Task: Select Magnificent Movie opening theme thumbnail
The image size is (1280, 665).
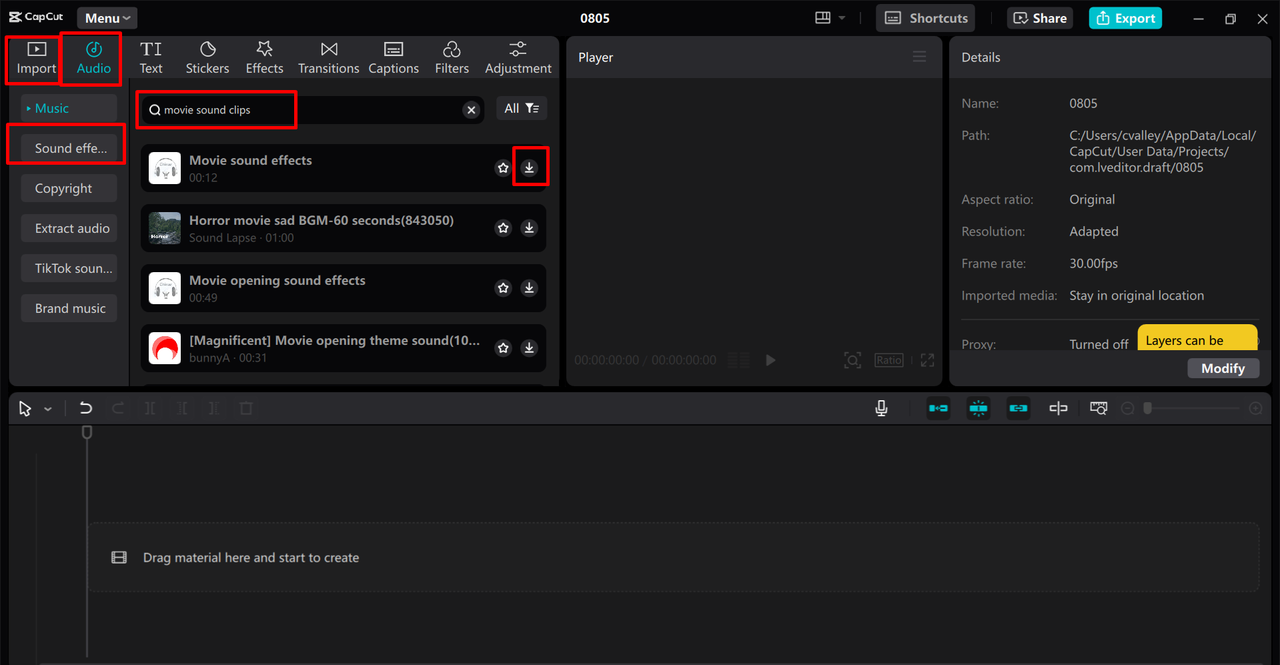Action: point(165,348)
